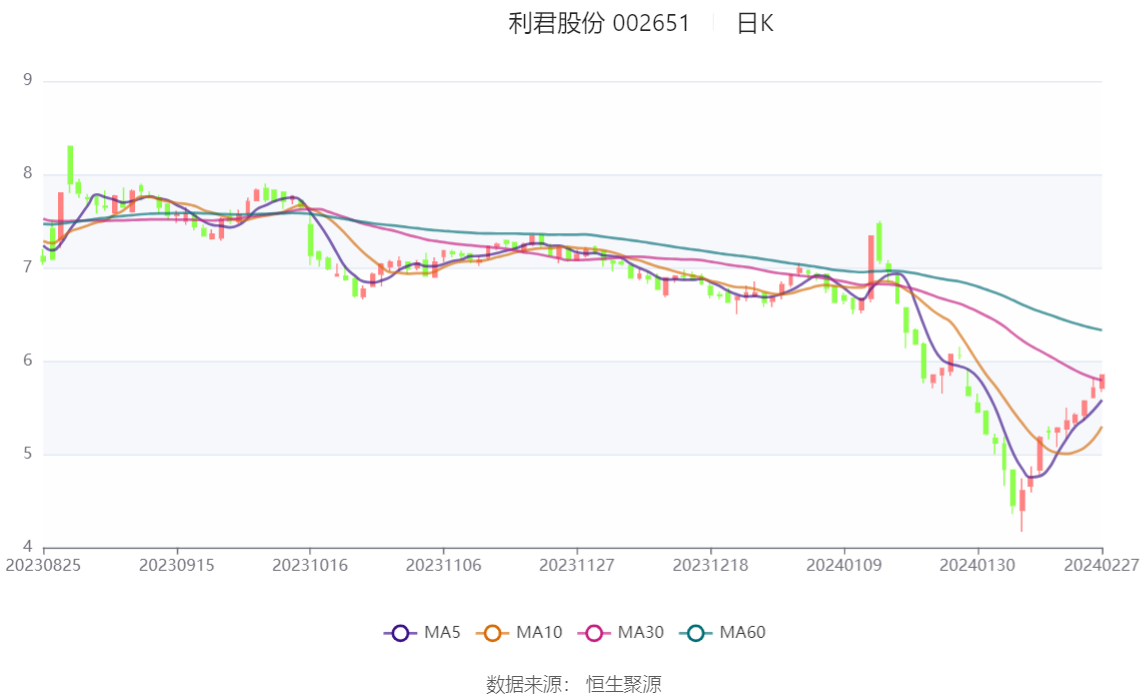The image size is (1148, 699).
Task: Click x-axis date label 20240130
Action: coord(977,565)
